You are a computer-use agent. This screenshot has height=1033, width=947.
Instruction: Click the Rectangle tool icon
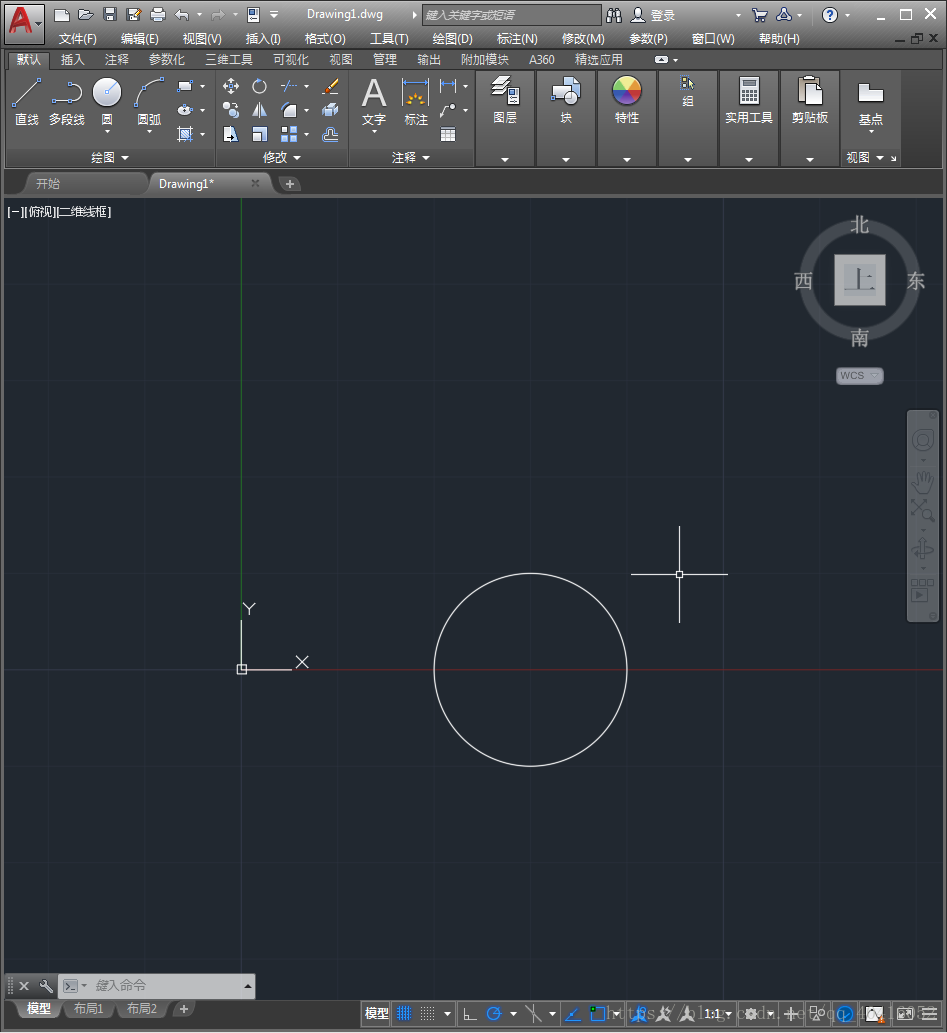185,86
